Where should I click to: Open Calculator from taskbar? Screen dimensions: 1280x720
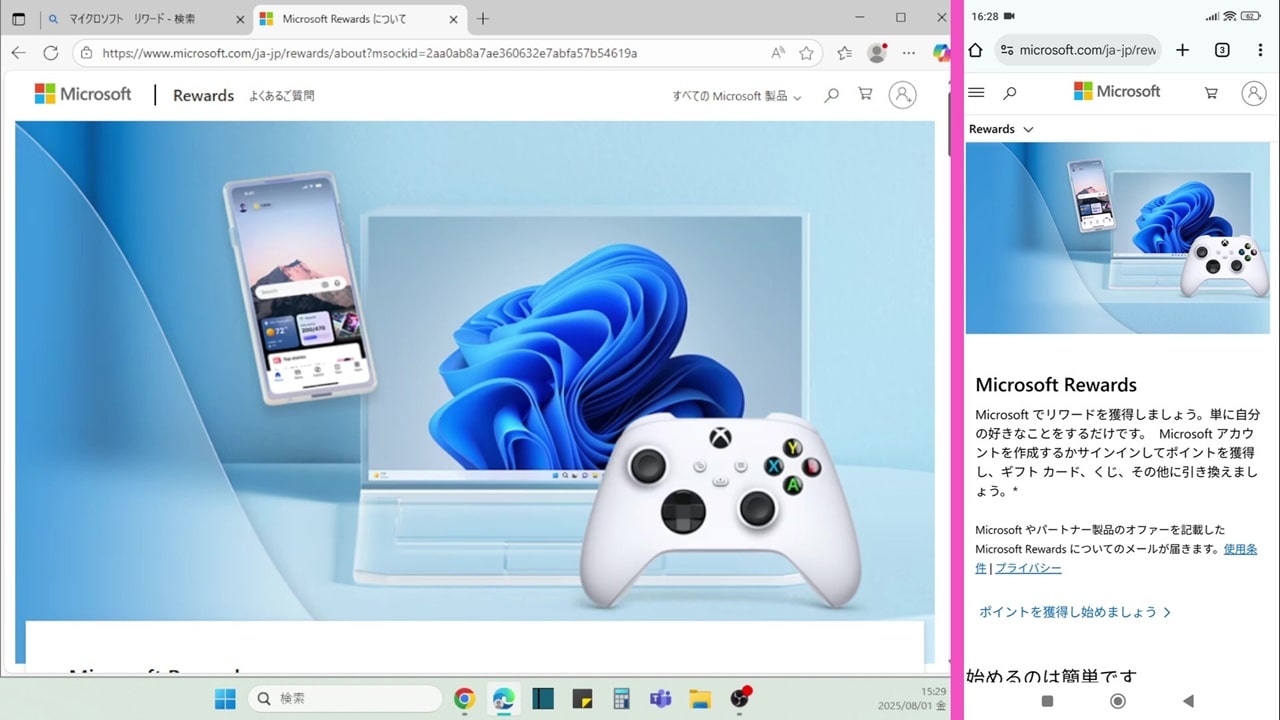click(x=621, y=699)
